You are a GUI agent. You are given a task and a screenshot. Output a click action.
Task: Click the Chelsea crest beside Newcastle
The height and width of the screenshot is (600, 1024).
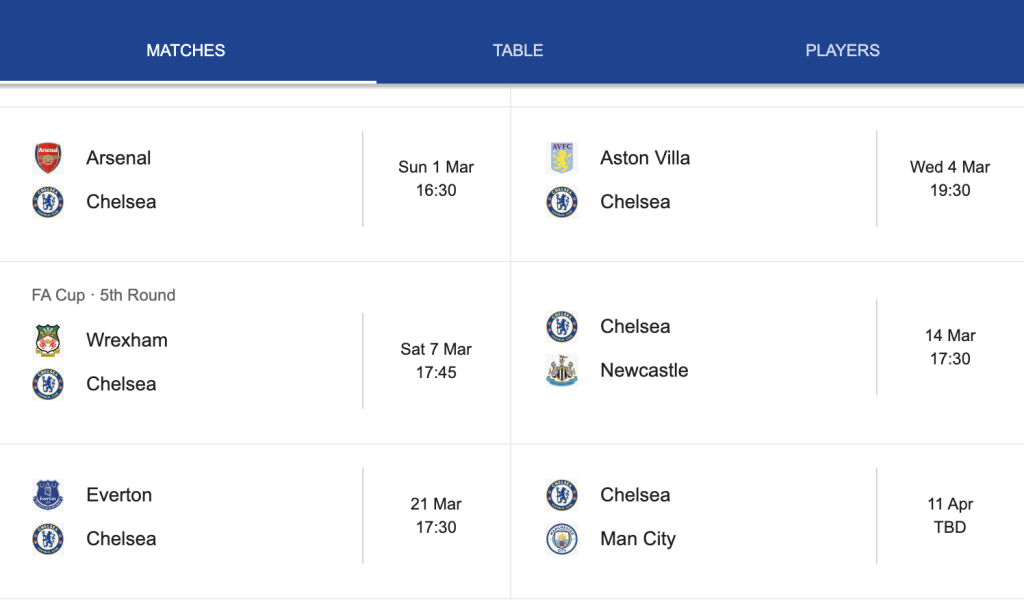562,326
